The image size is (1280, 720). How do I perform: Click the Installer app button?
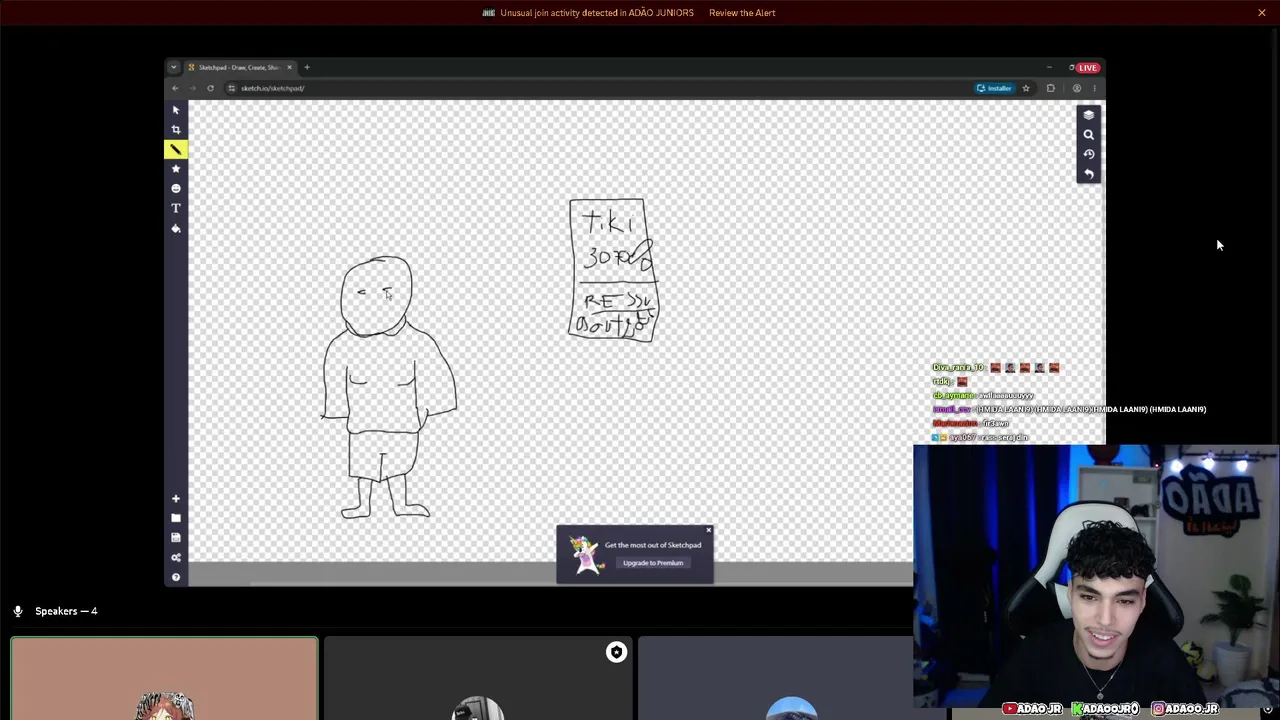point(994,88)
